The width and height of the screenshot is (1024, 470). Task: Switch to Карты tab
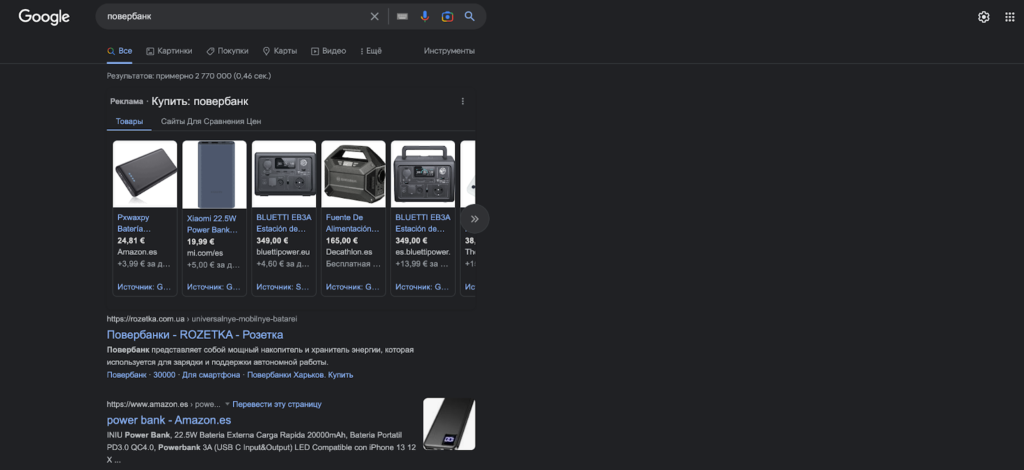(x=280, y=51)
